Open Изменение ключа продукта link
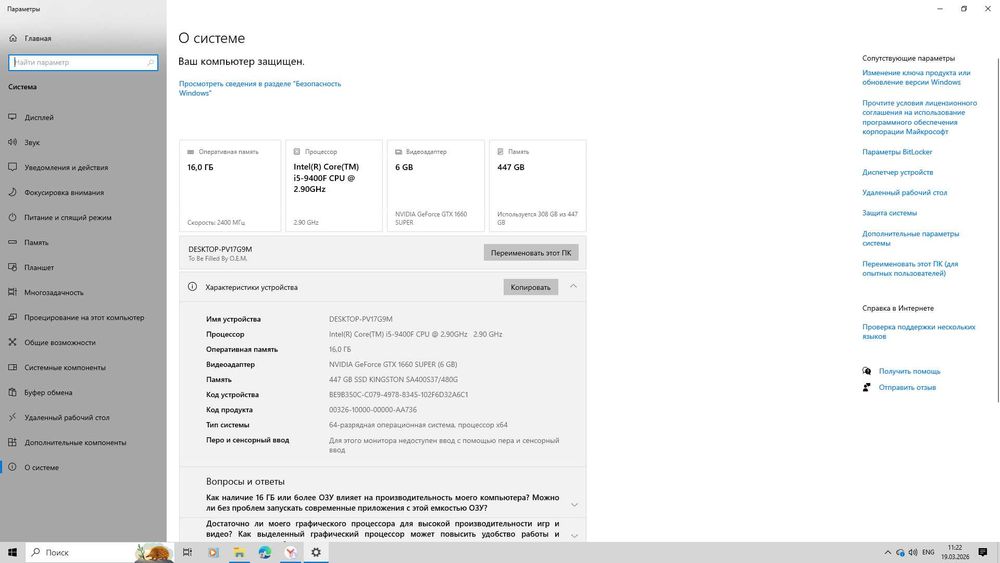 pyautogui.click(x=916, y=77)
